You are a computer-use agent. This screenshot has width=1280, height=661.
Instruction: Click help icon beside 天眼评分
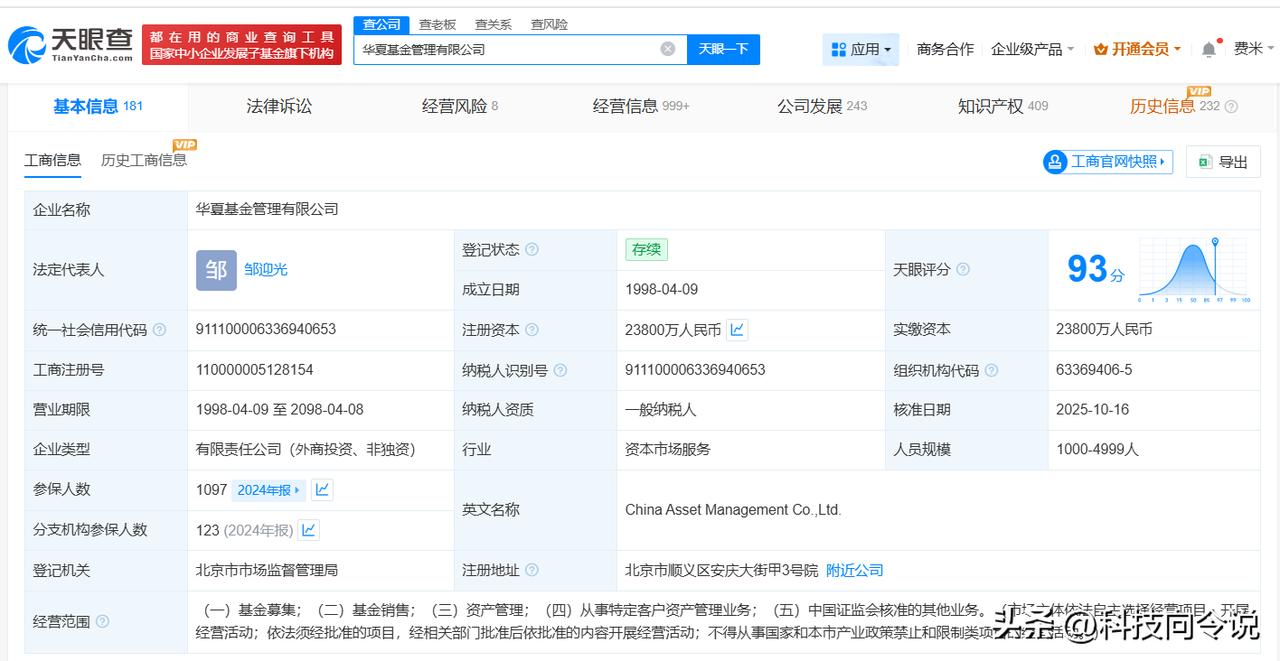point(963,269)
